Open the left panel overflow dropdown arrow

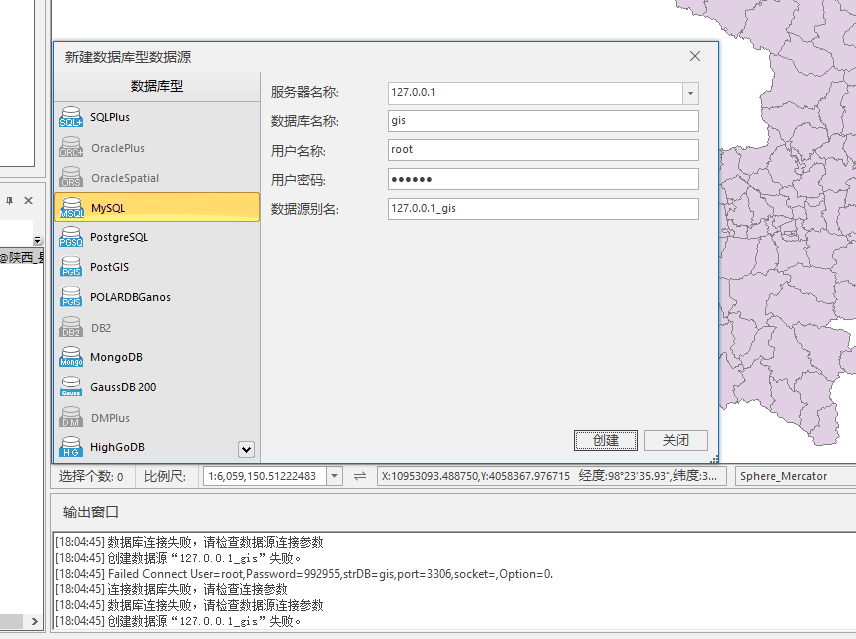click(x=37, y=240)
